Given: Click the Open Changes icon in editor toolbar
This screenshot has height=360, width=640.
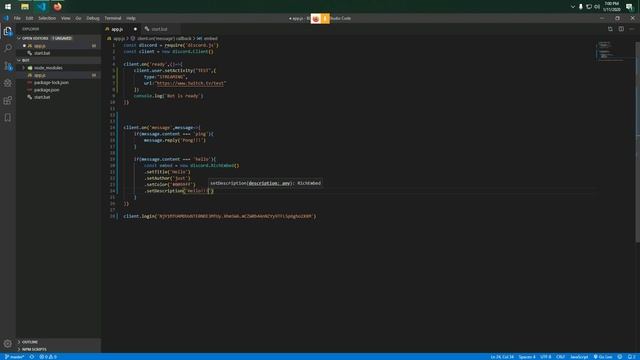Looking at the screenshot, I should coord(610,29).
